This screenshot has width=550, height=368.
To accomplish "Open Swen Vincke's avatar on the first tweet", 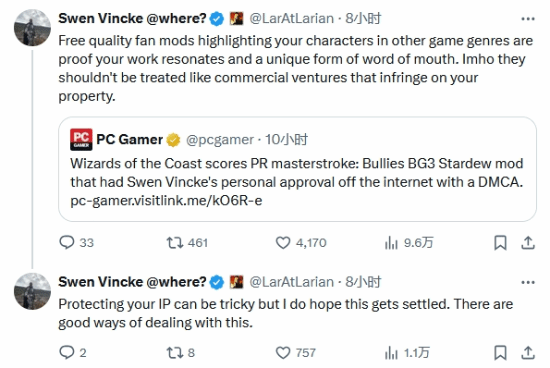I will point(32,28).
